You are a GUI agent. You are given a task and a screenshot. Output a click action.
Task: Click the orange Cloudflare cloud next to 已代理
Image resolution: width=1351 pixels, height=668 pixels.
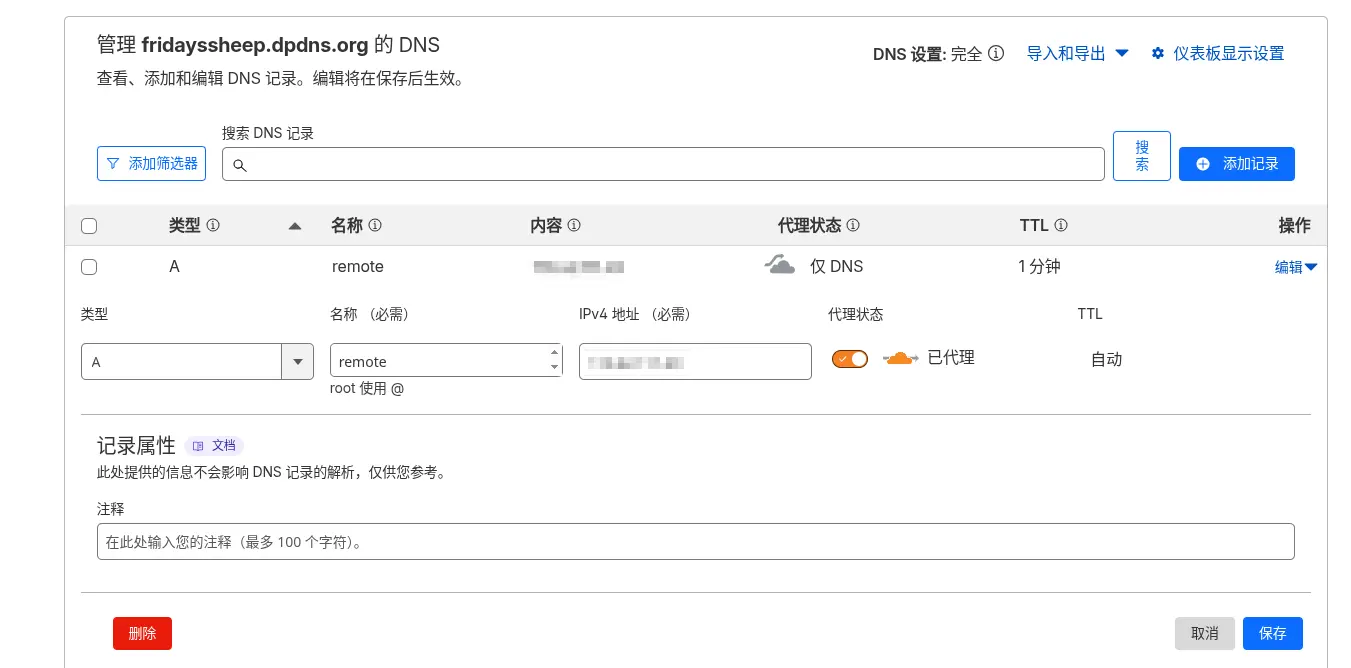click(x=899, y=358)
